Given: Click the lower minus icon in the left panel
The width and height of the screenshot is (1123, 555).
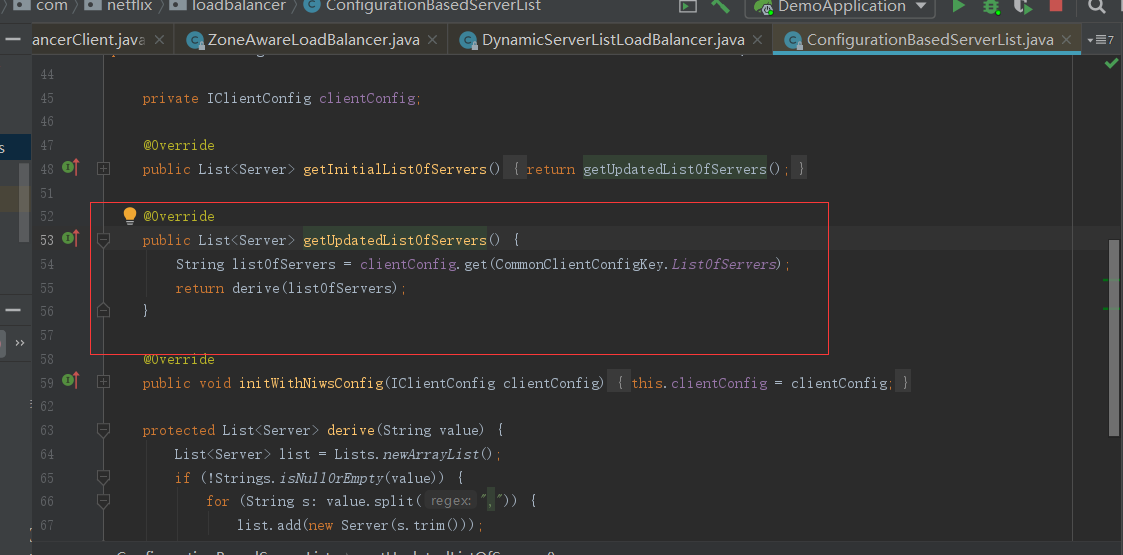Looking at the screenshot, I should [12, 310].
